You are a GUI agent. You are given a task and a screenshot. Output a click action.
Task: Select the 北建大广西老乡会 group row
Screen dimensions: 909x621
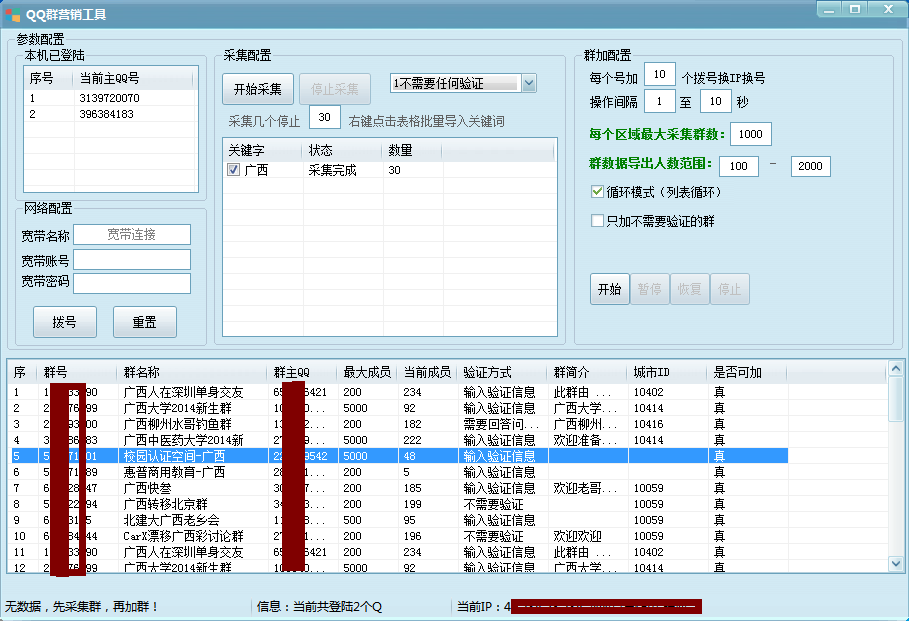(x=400, y=520)
